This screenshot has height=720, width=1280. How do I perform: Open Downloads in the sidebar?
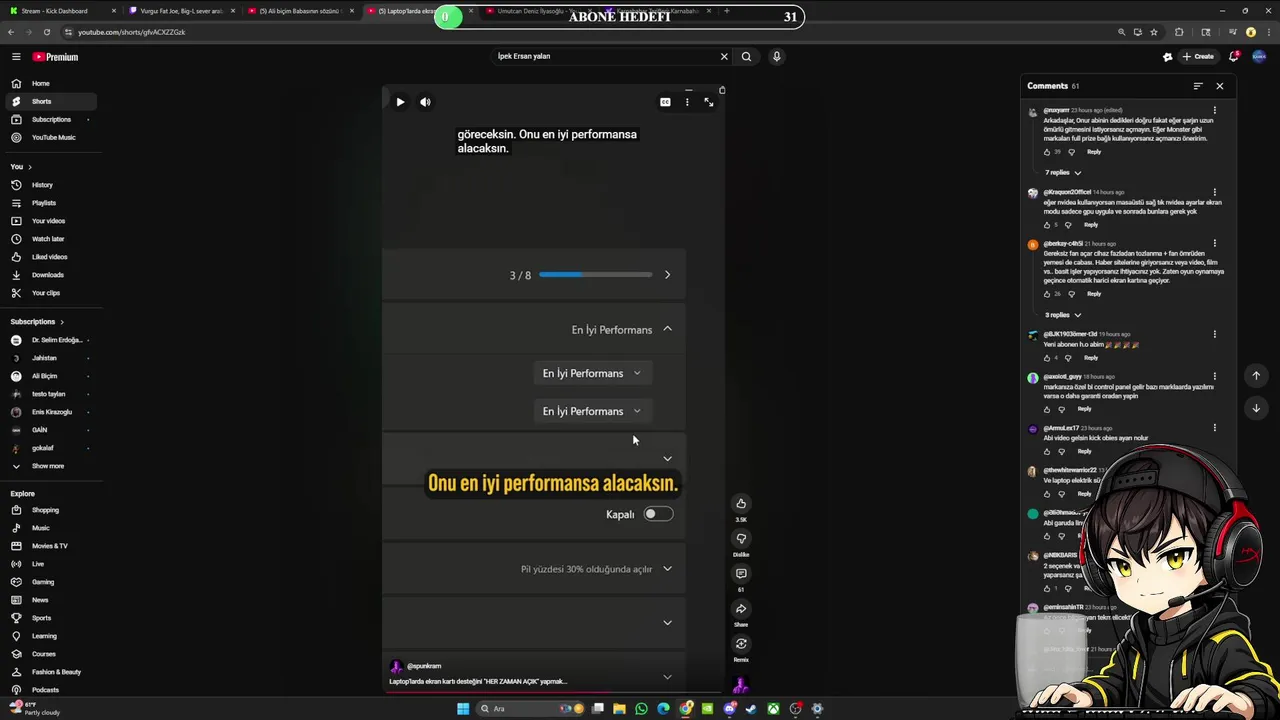click(x=50, y=275)
